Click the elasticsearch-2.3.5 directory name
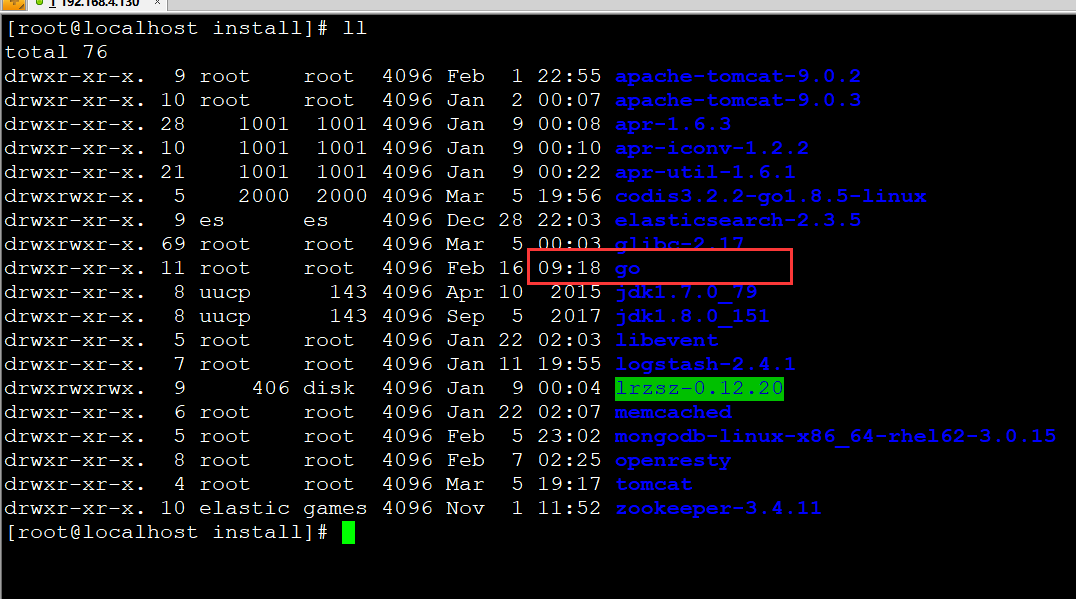The image size is (1076, 599). (x=738, y=220)
